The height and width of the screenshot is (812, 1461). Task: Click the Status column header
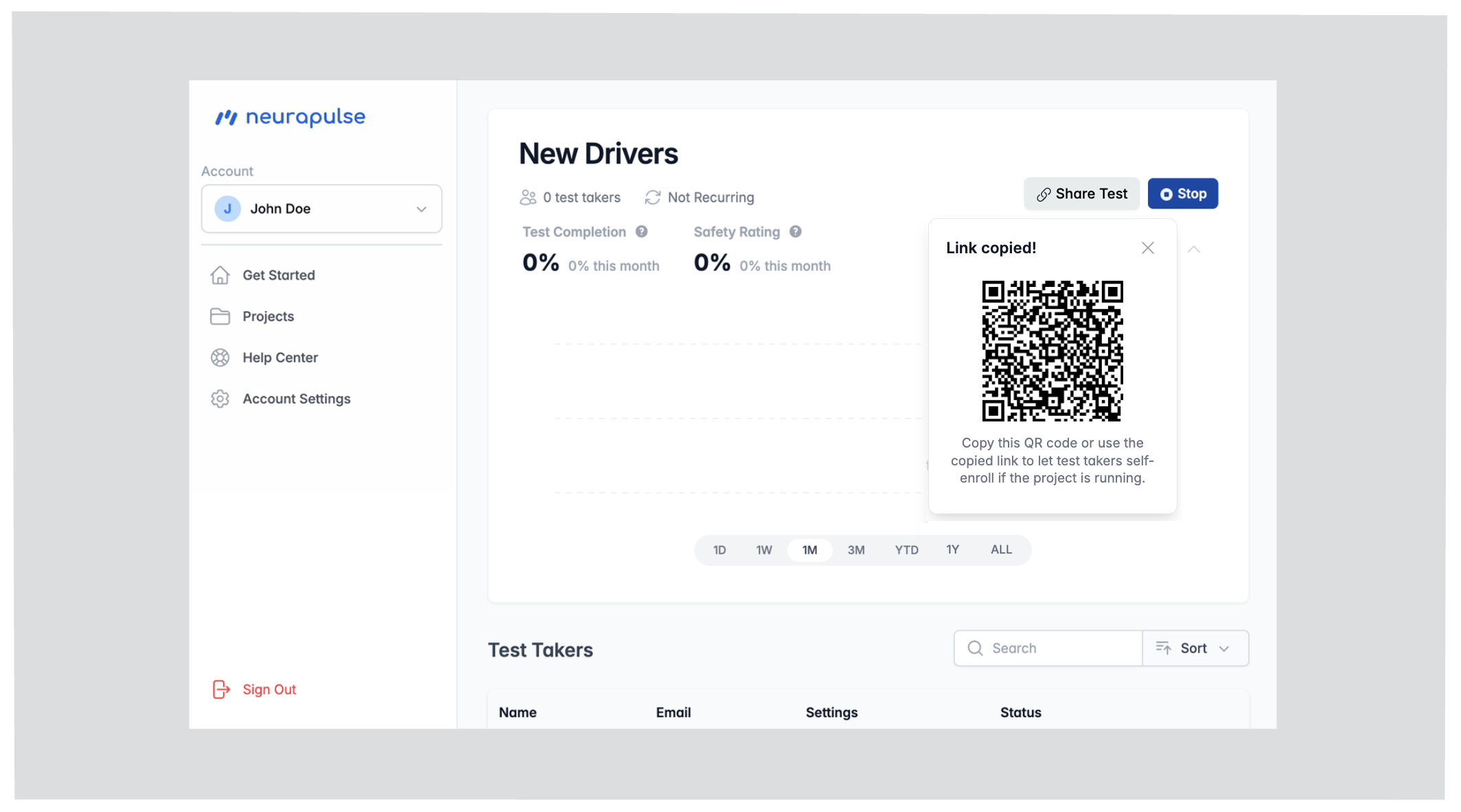pyautogui.click(x=1021, y=712)
